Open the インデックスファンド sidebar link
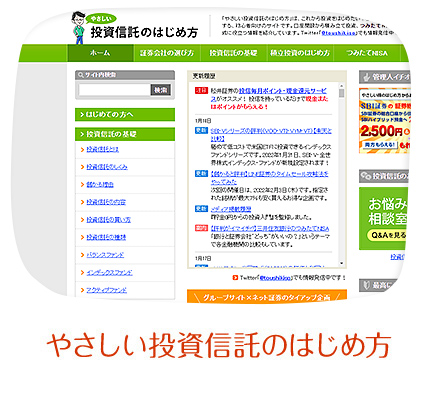424x394 pixels. coord(109,273)
